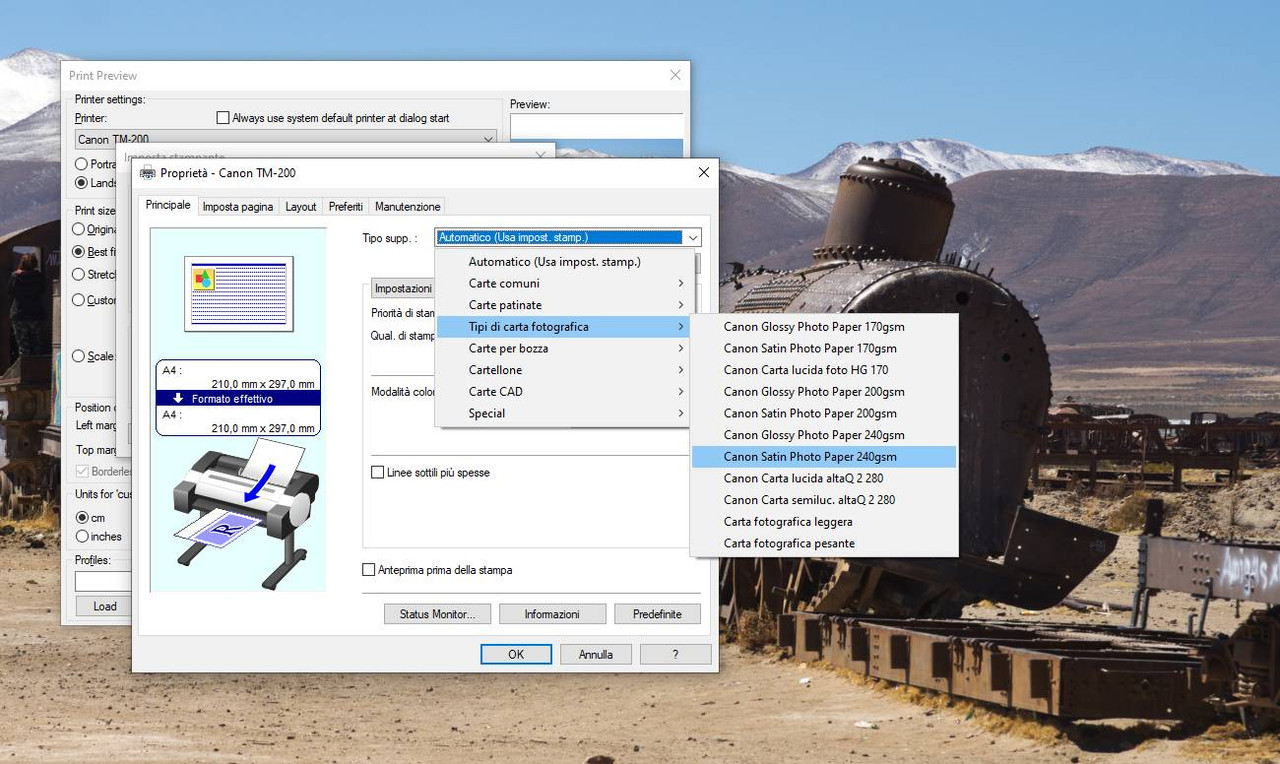This screenshot has width=1280, height=764.
Task: Click the page layout preview thumbnail
Action: point(239,293)
